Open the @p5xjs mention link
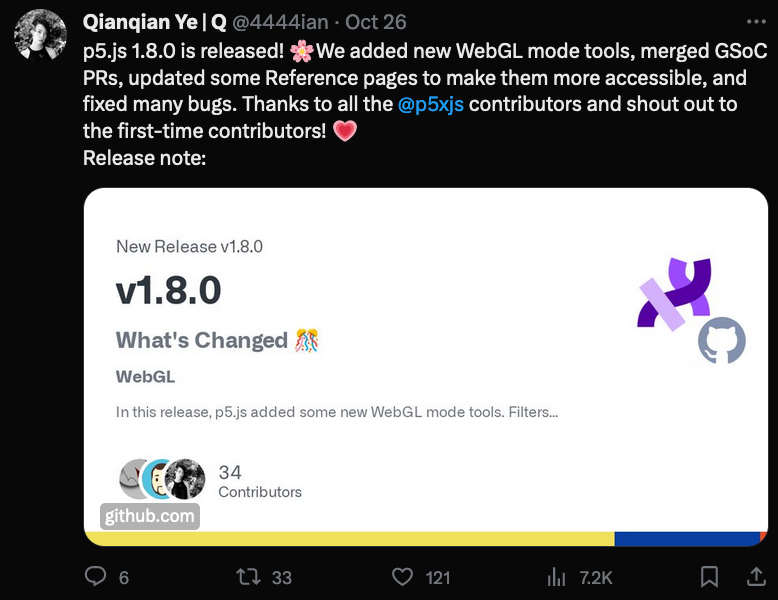778x600 pixels. point(431,104)
